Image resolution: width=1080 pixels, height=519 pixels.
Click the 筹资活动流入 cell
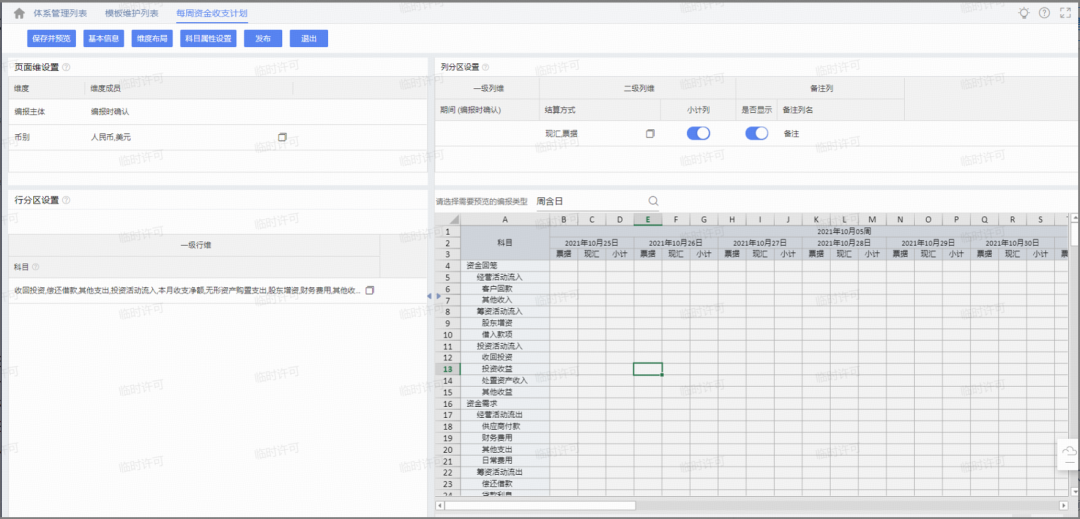tap(505, 311)
